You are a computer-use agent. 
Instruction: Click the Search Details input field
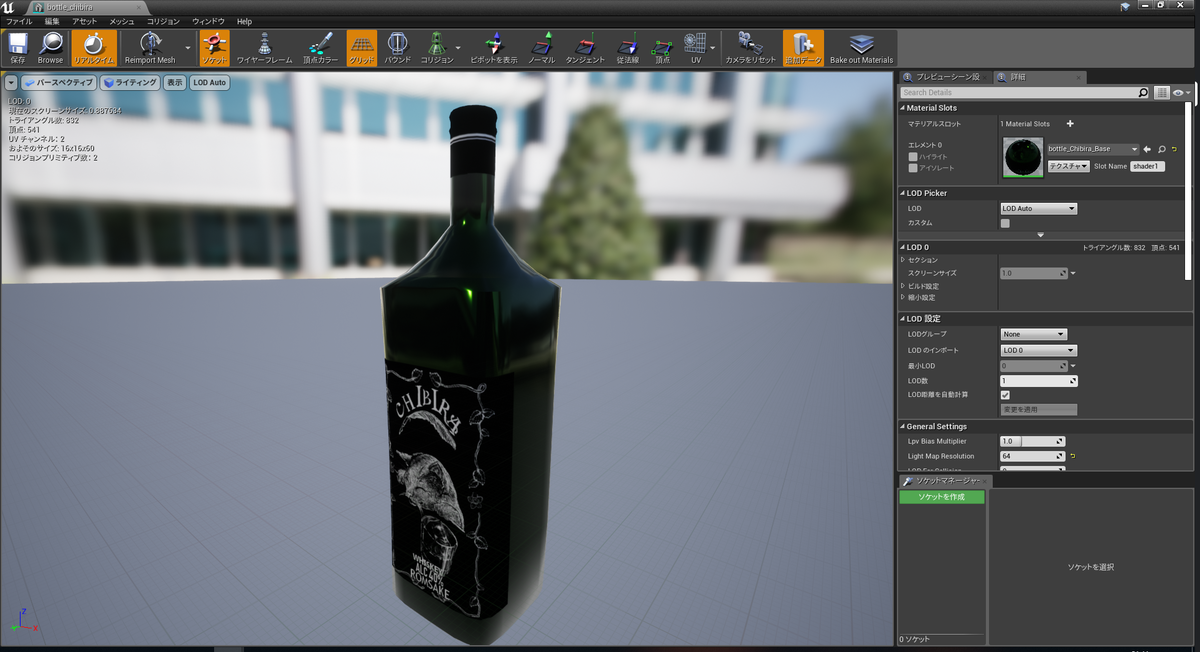1024,92
